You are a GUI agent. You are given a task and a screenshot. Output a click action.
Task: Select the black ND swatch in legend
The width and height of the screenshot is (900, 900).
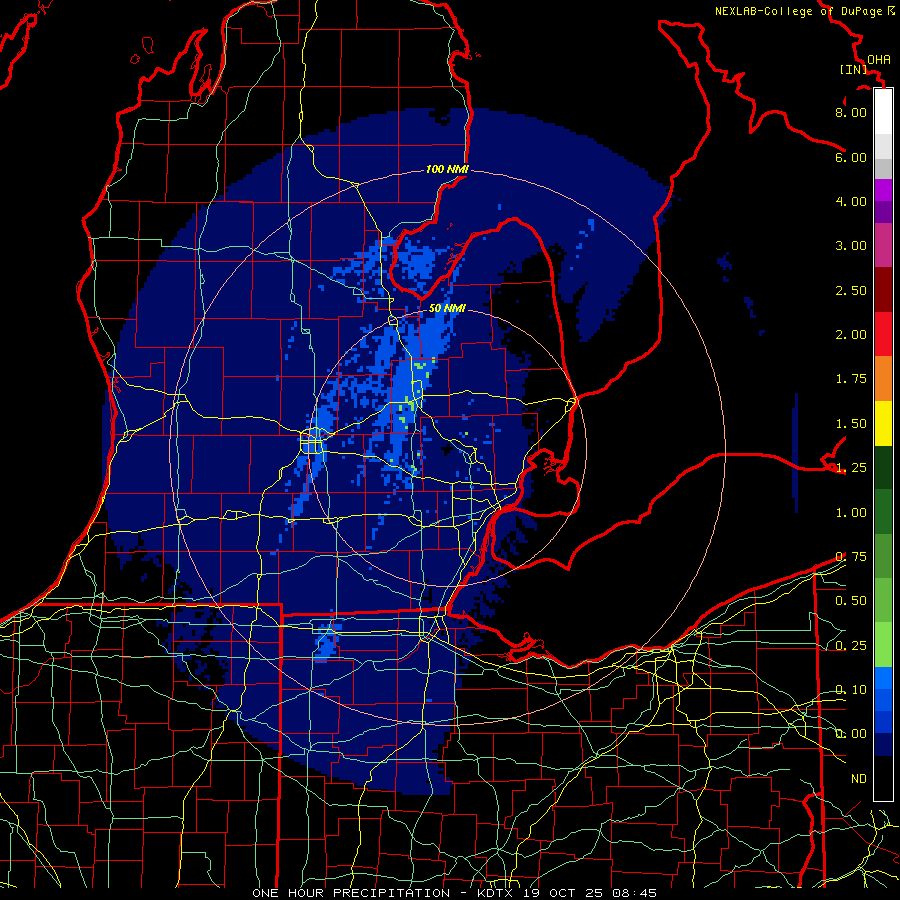coord(883,778)
